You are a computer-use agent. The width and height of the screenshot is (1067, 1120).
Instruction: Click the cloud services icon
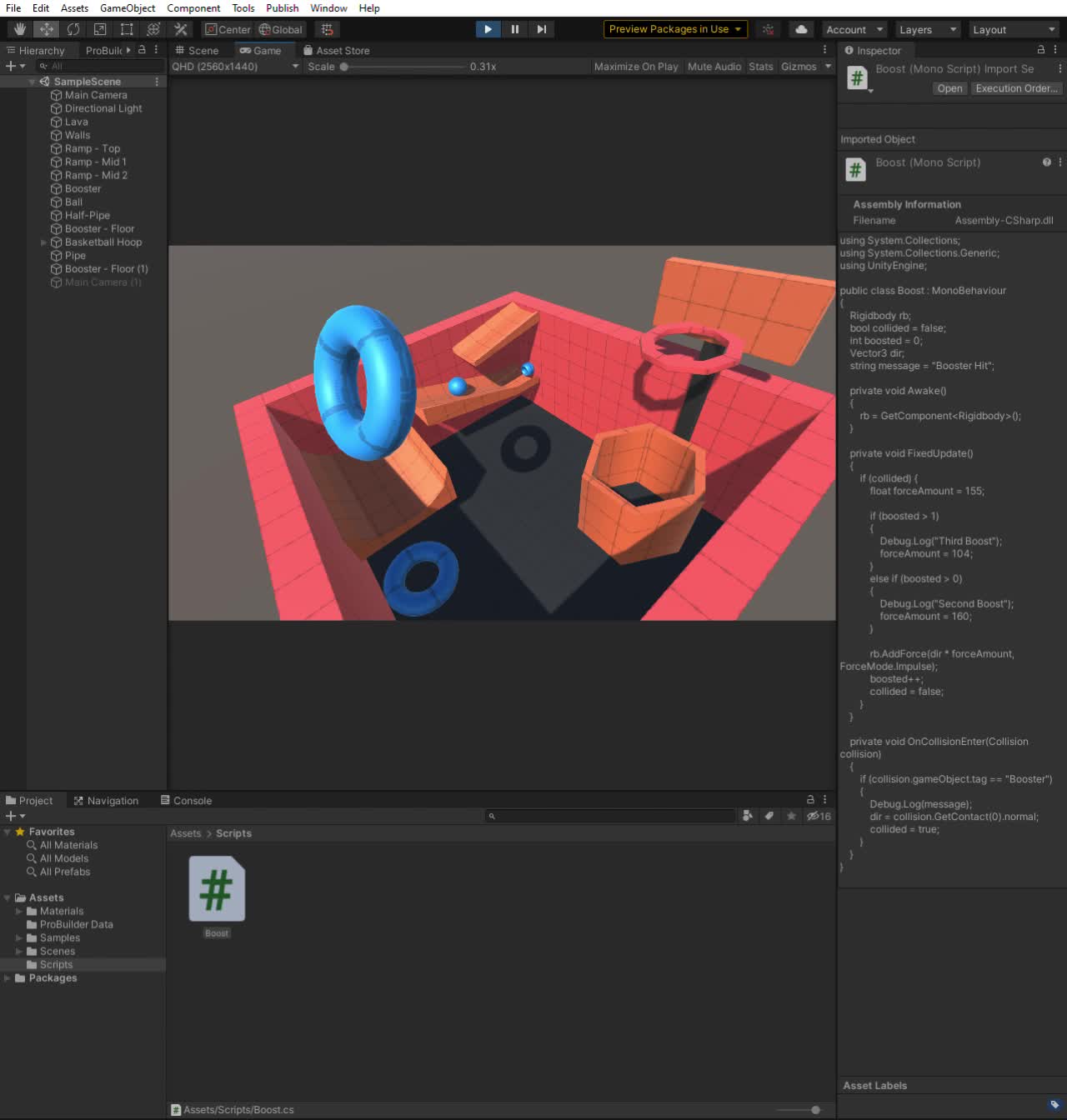coord(800,29)
